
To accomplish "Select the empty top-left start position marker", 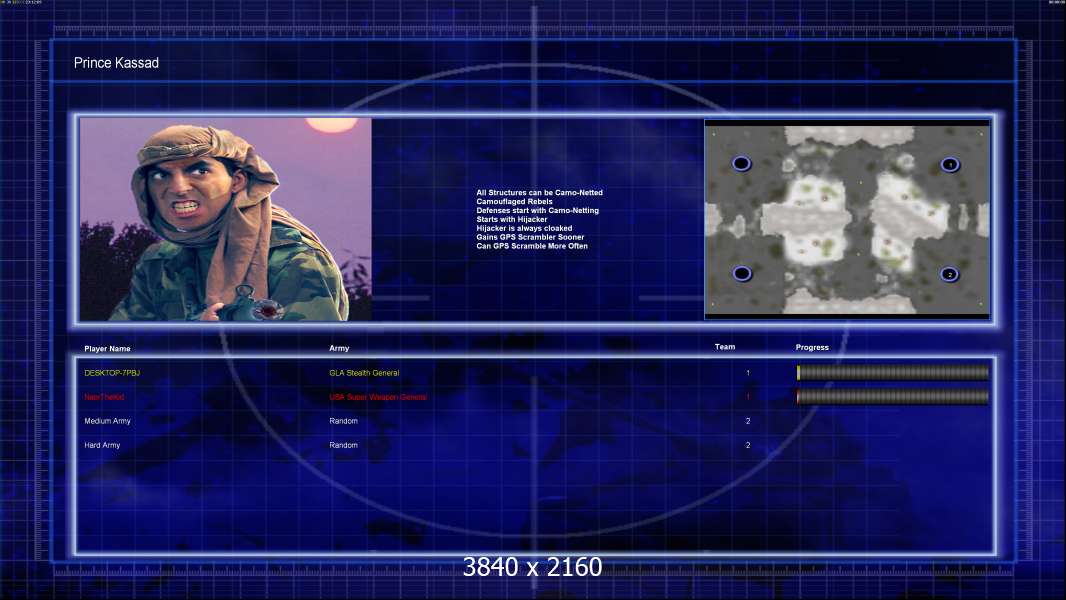I will 741,163.
